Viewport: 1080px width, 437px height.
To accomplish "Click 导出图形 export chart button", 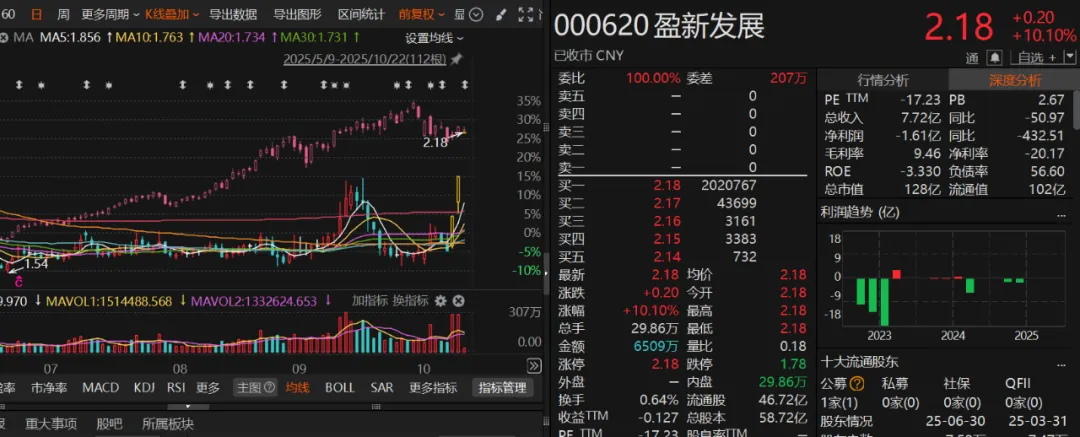I will (298, 14).
